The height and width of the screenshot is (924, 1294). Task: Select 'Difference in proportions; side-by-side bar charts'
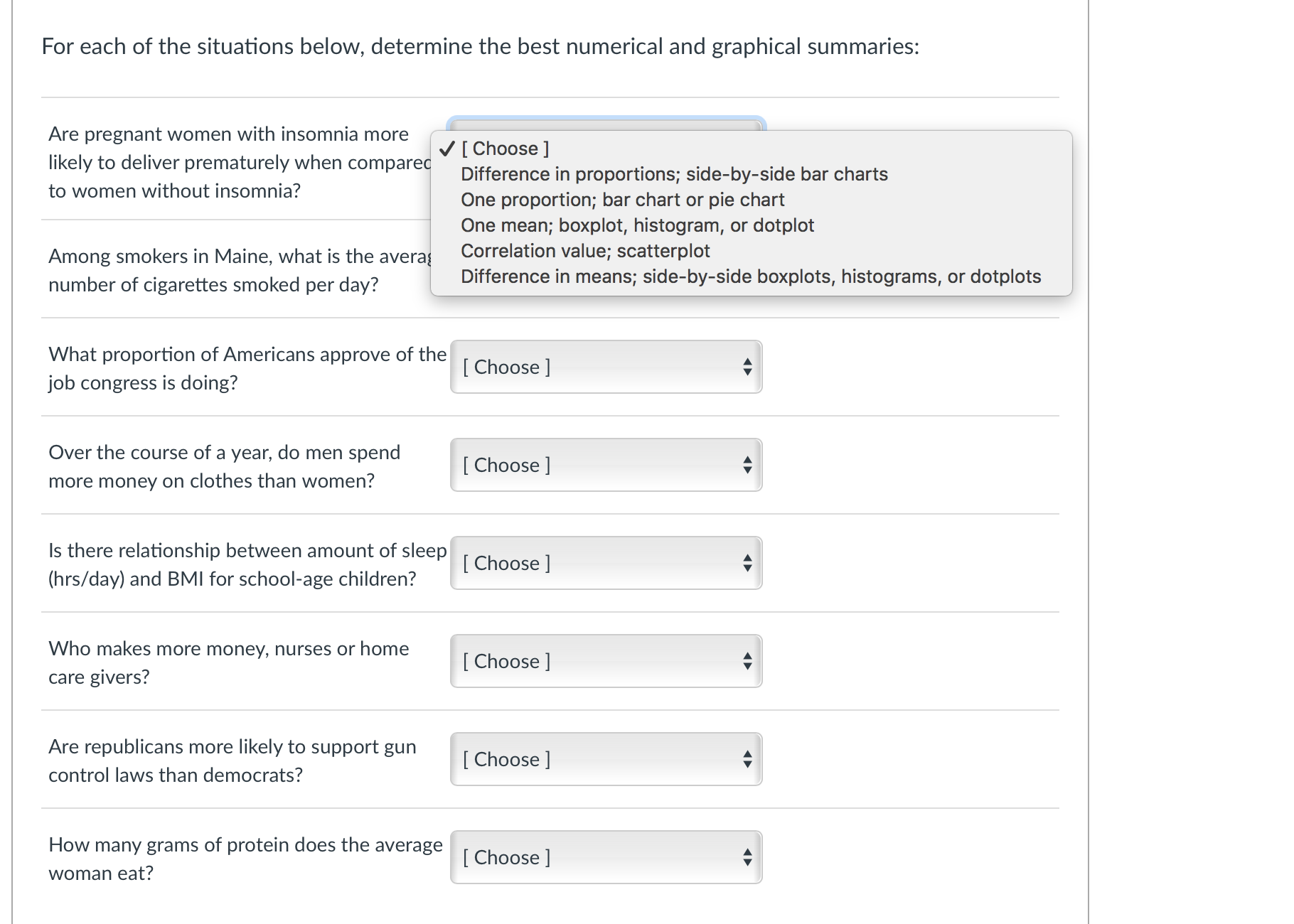(x=674, y=174)
